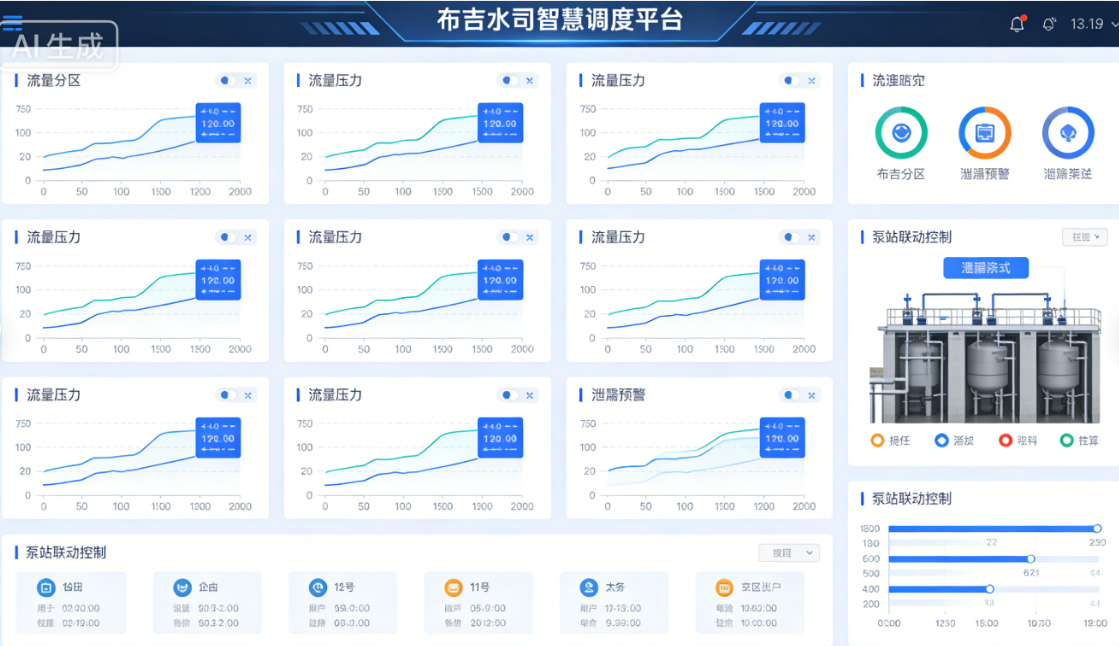This screenshot has height=646, width=1119.
Task: Open the dropdown in the pump station image panel
Action: coord(1084,237)
